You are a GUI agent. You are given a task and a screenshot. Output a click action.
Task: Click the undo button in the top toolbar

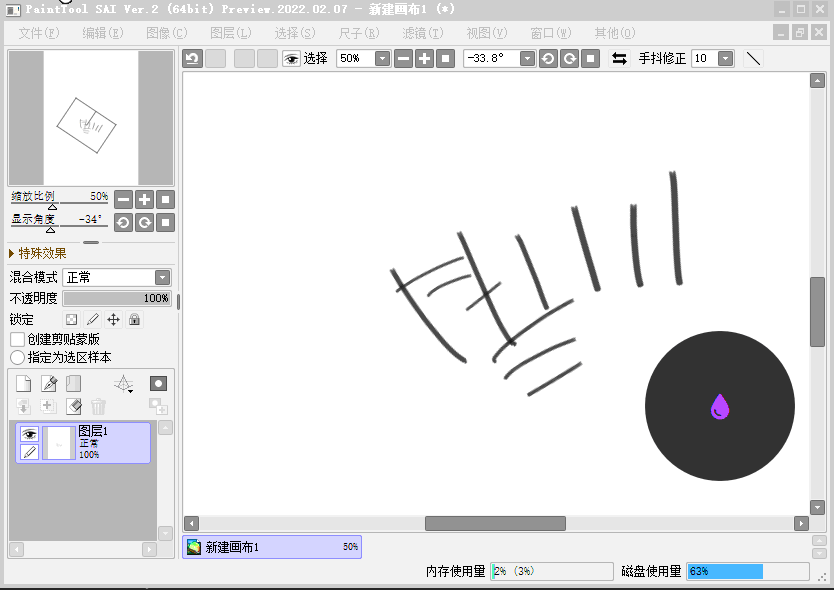(193, 59)
